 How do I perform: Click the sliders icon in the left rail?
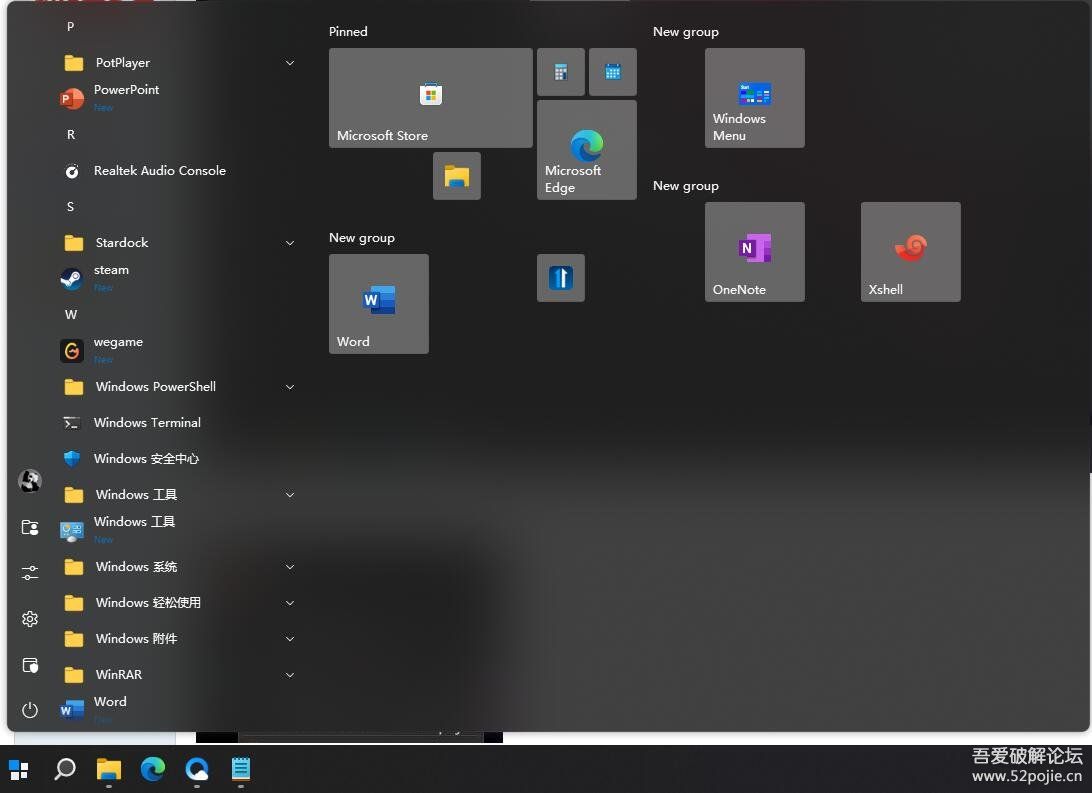click(x=30, y=573)
